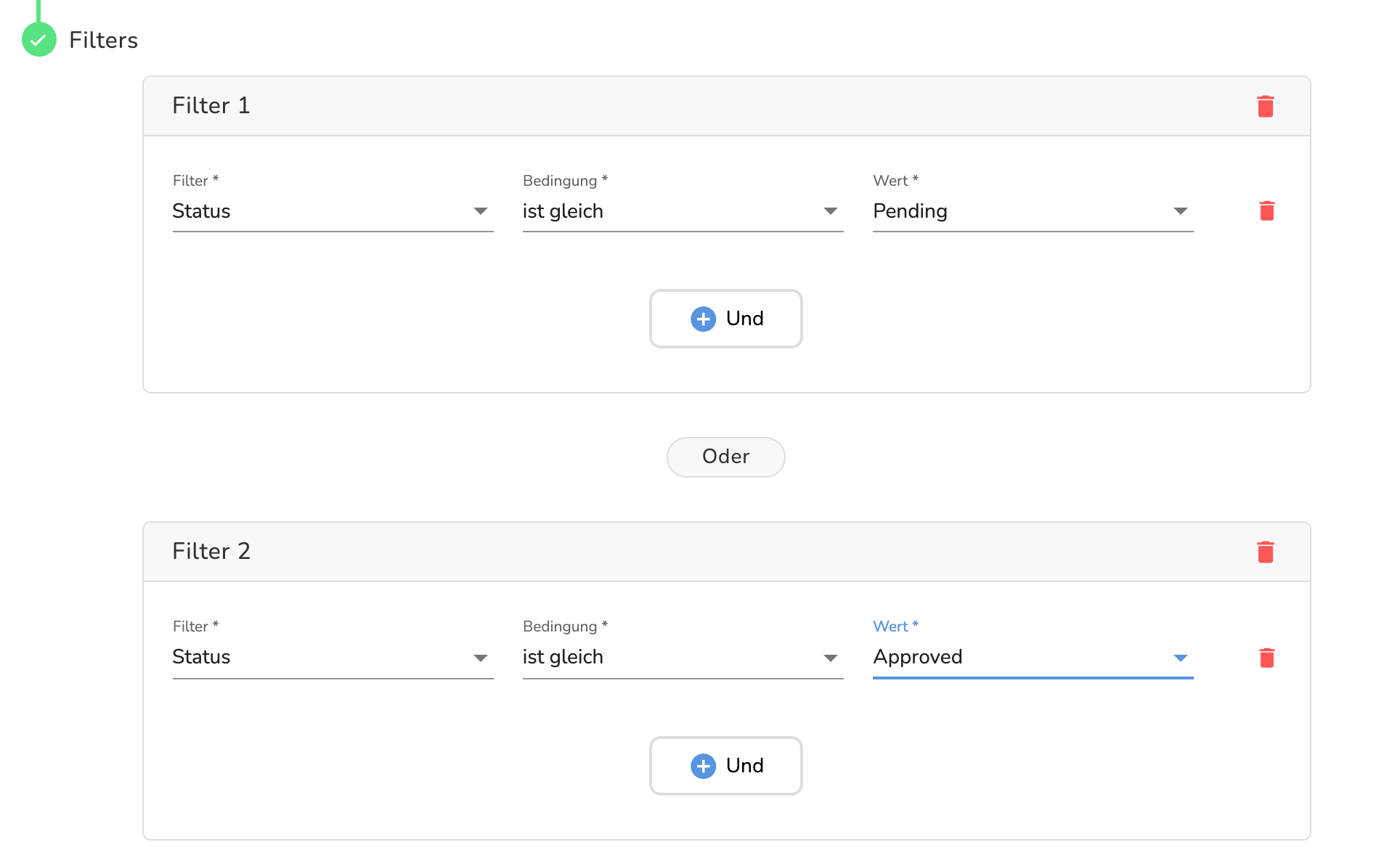1400x858 pixels.
Task: Click the Filter 1 header title
Action: point(211,106)
